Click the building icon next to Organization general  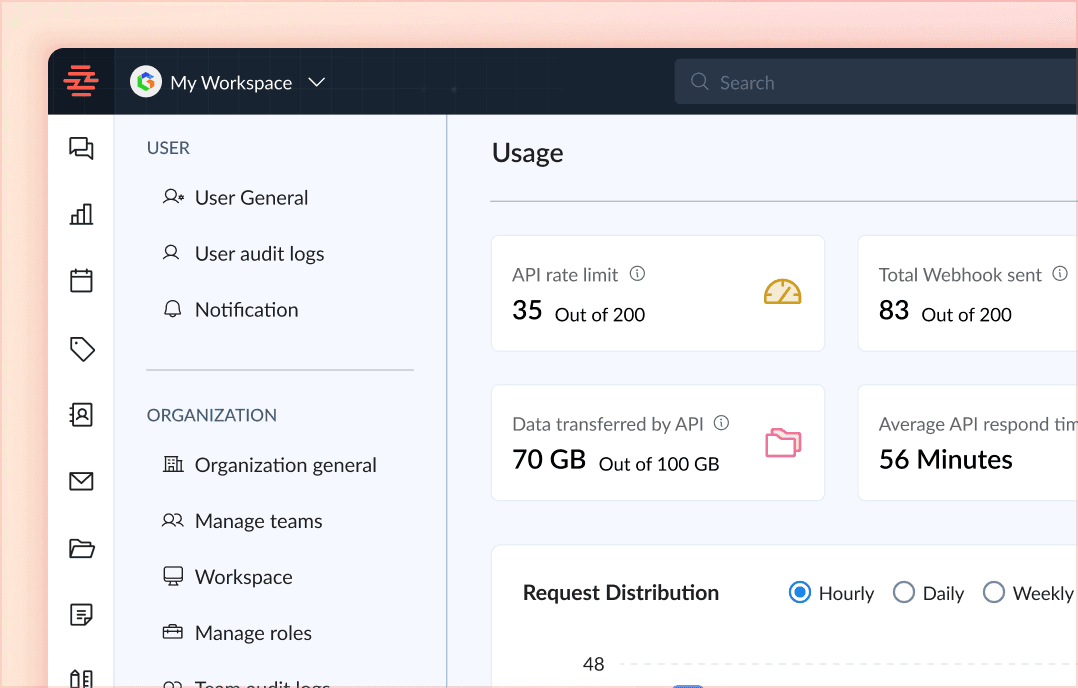pyautogui.click(x=173, y=465)
